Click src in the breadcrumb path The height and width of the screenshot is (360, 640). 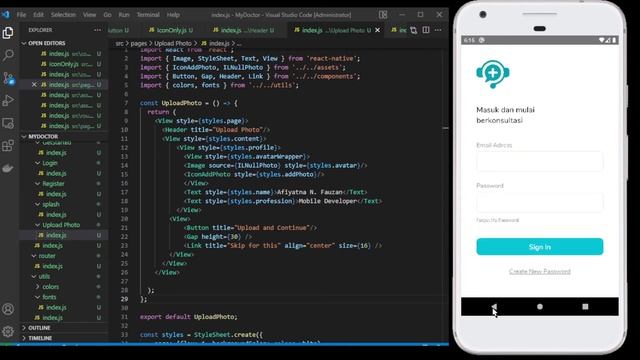[119, 43]
